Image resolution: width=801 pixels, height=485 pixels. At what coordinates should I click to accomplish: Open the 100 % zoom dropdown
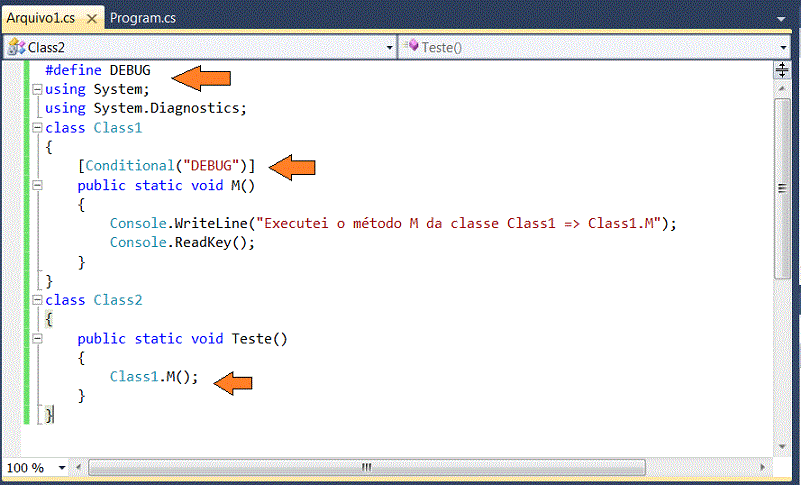62,468
